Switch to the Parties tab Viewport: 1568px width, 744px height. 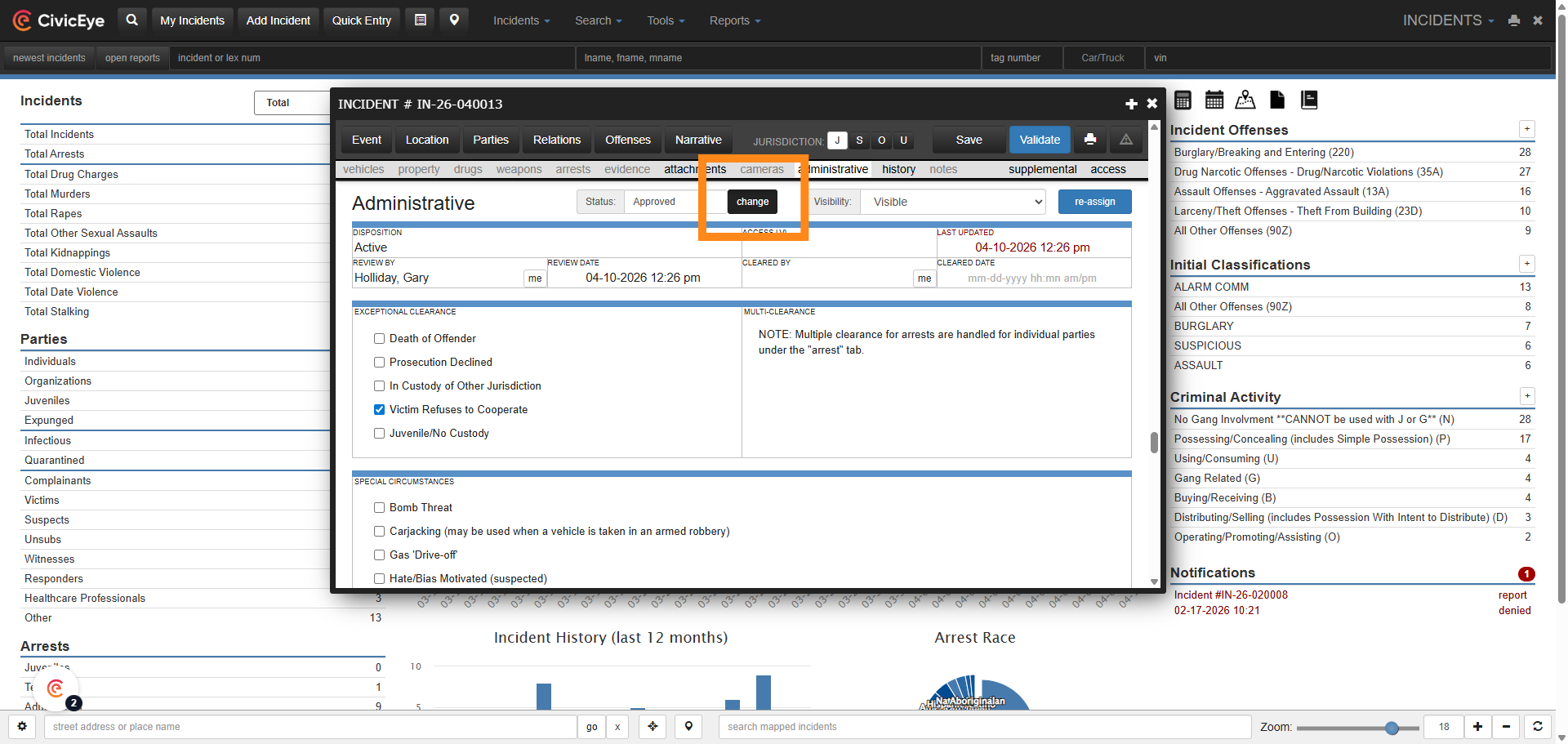click(x=491, y=140)
